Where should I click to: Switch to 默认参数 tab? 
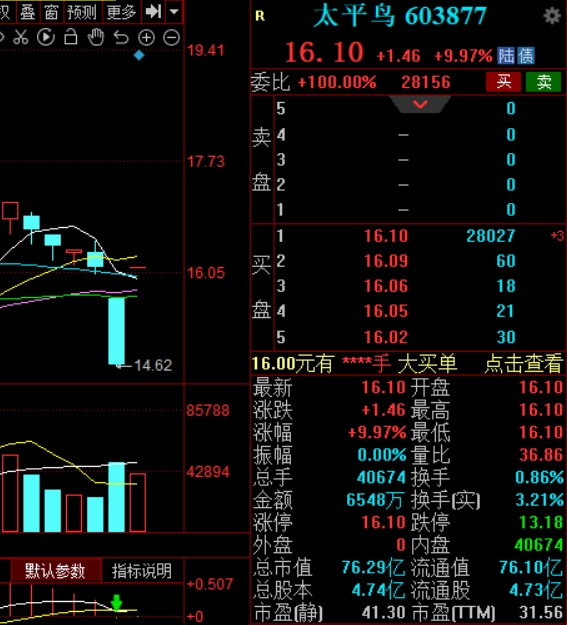(55, 570)
